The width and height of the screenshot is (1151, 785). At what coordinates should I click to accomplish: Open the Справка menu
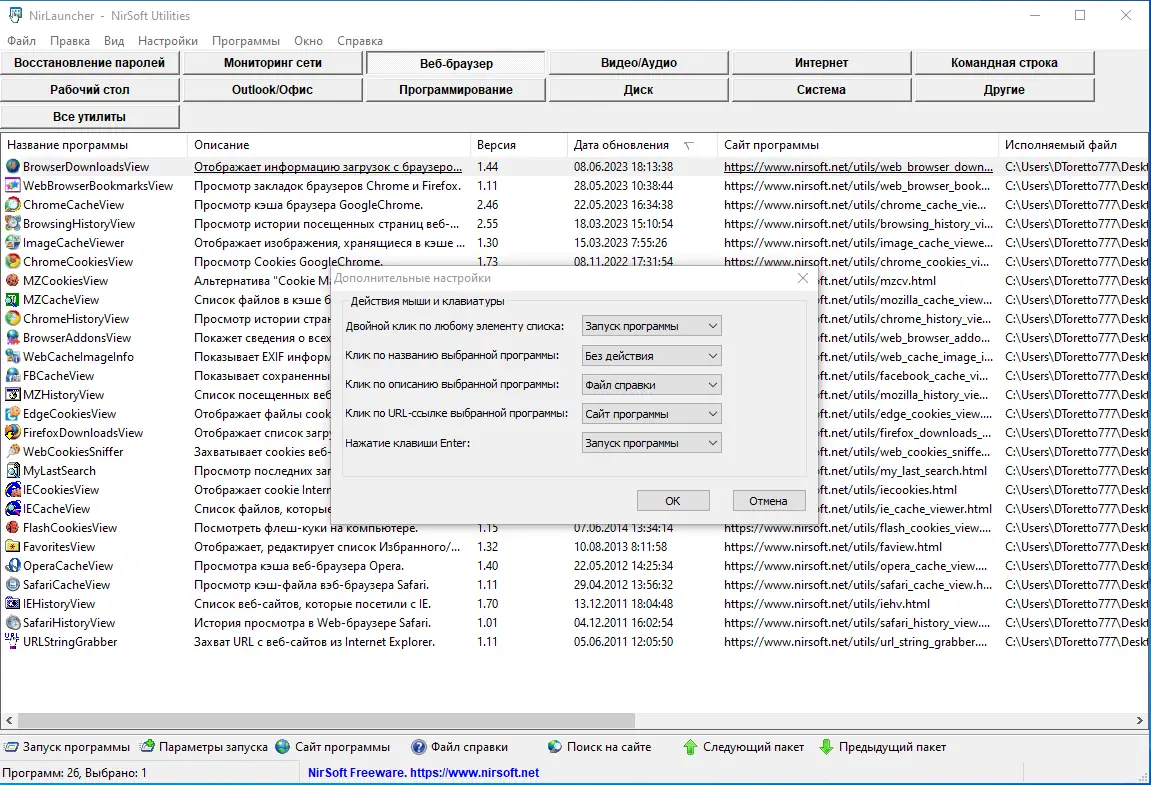[360, 41]
